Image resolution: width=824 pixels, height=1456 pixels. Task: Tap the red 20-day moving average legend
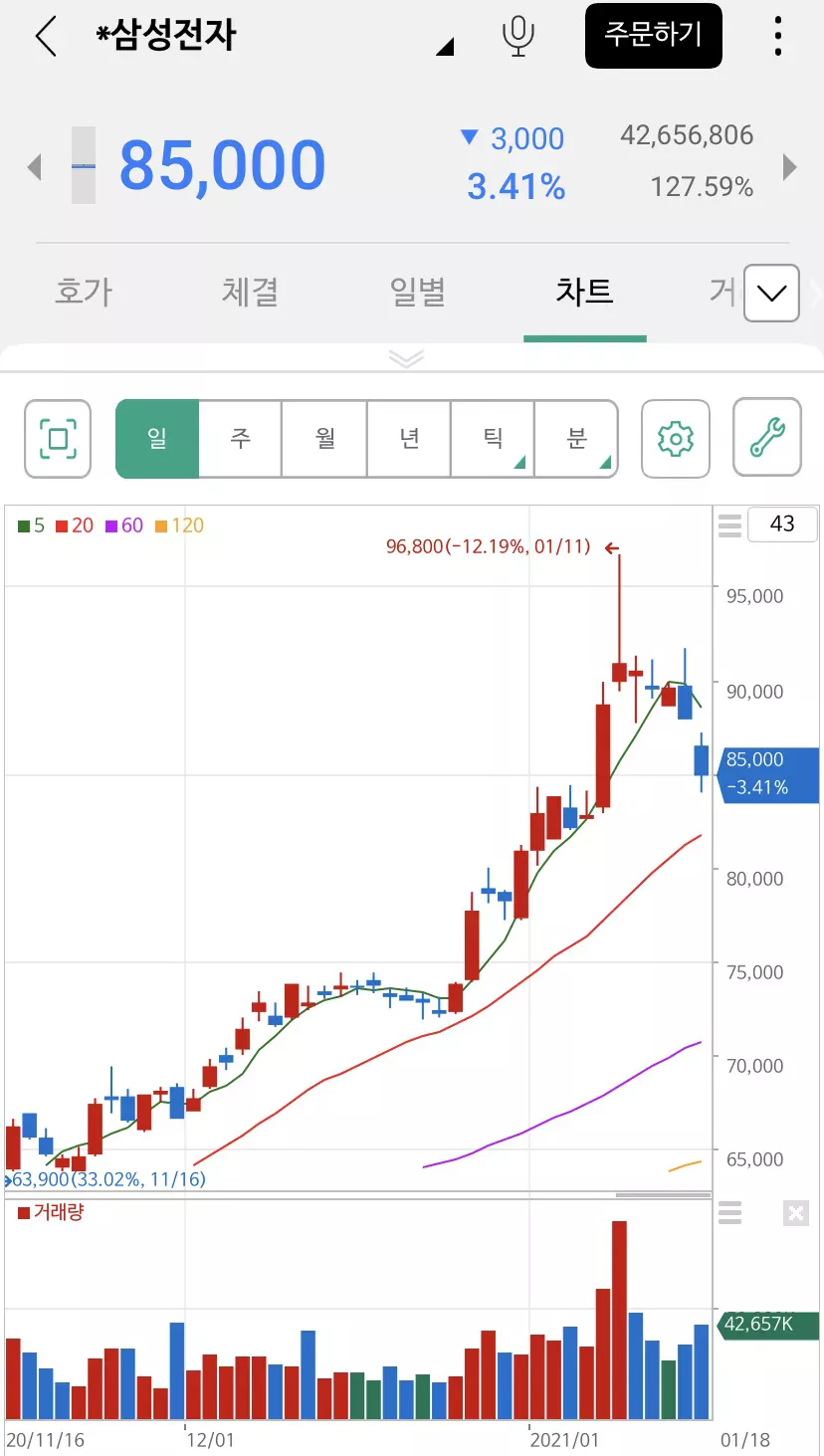click(x=74, y=525)
